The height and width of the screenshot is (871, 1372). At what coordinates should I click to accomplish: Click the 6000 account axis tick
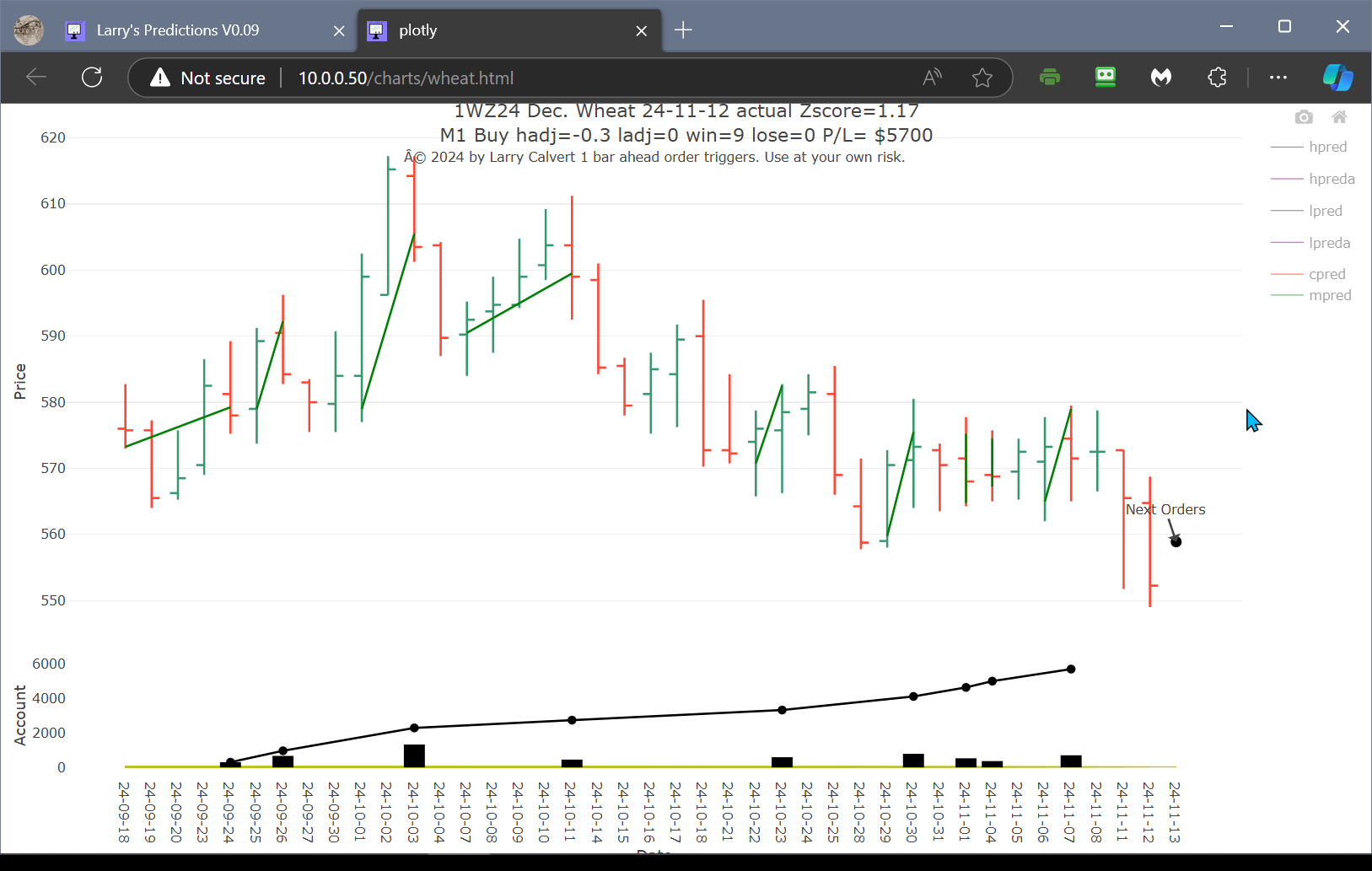49,664
